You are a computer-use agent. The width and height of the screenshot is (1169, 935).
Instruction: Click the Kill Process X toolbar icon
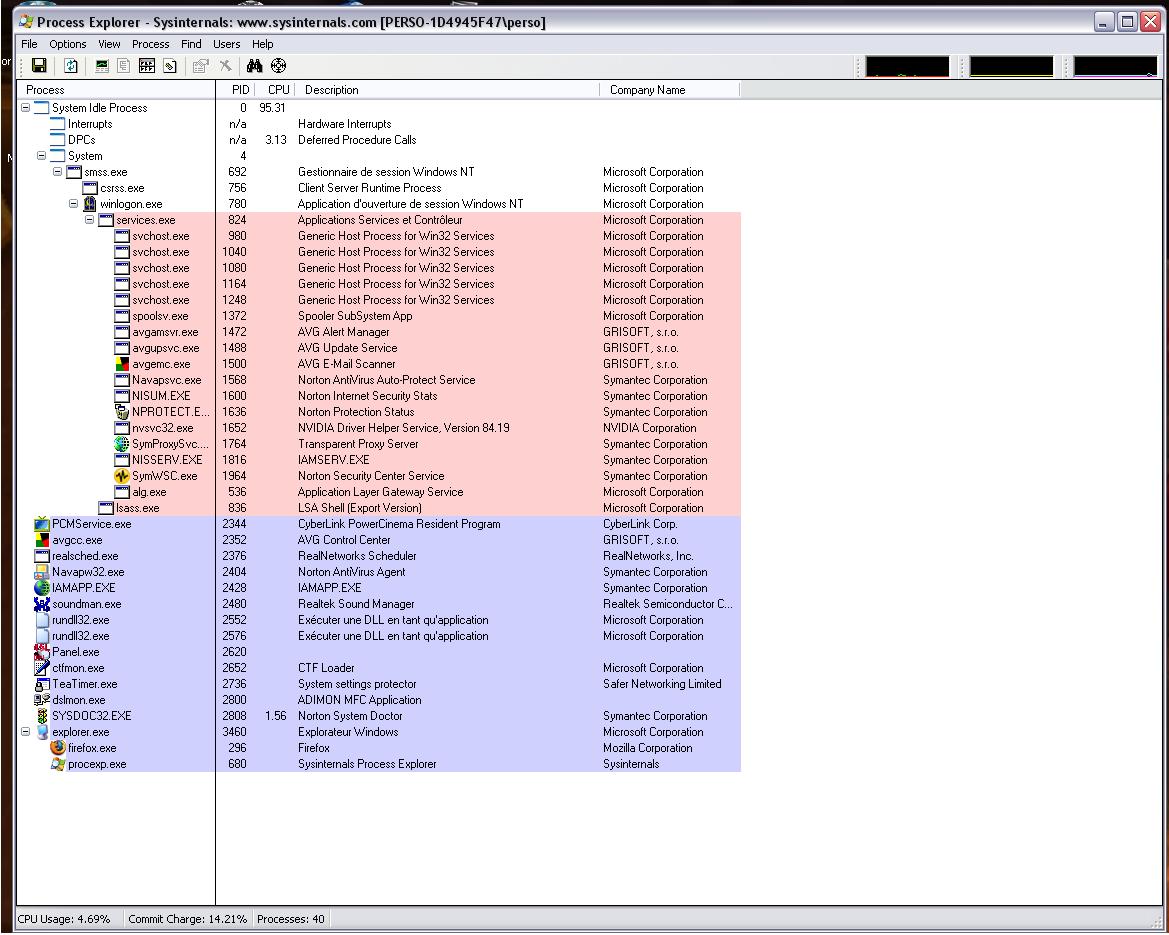pyautogui.click(x=225, y=66)
